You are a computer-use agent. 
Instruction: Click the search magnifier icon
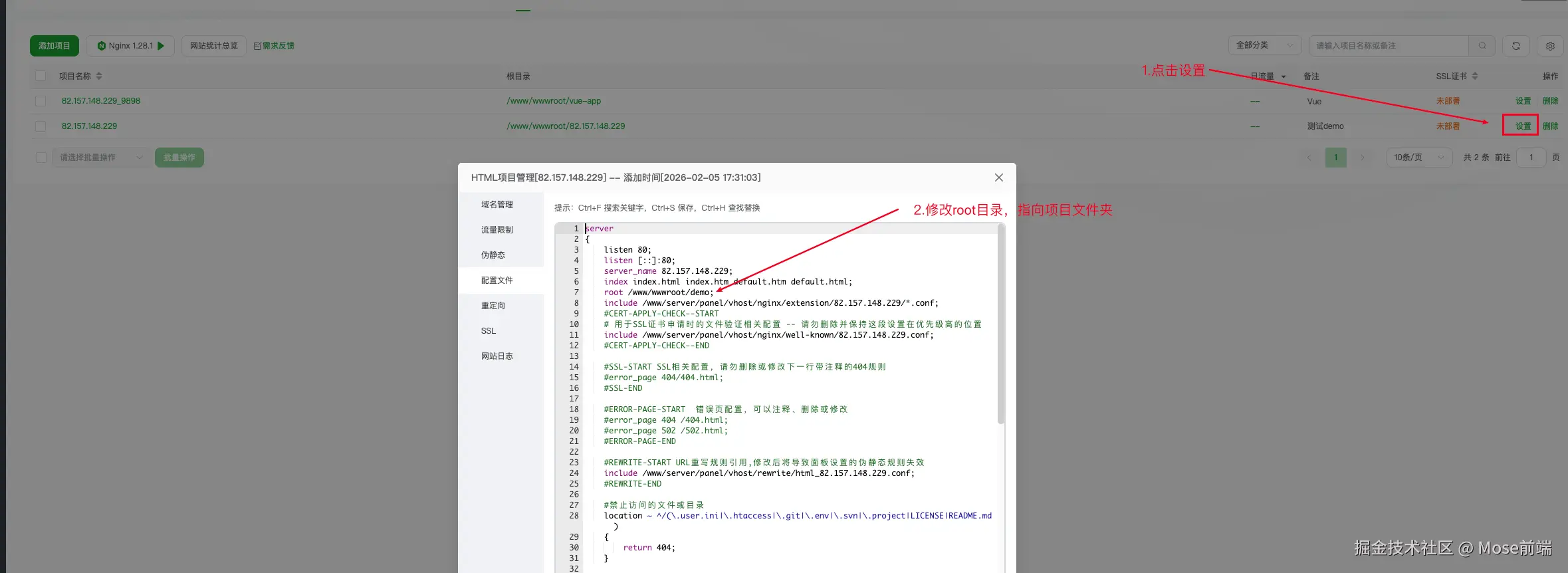(x=1482, y=45)
